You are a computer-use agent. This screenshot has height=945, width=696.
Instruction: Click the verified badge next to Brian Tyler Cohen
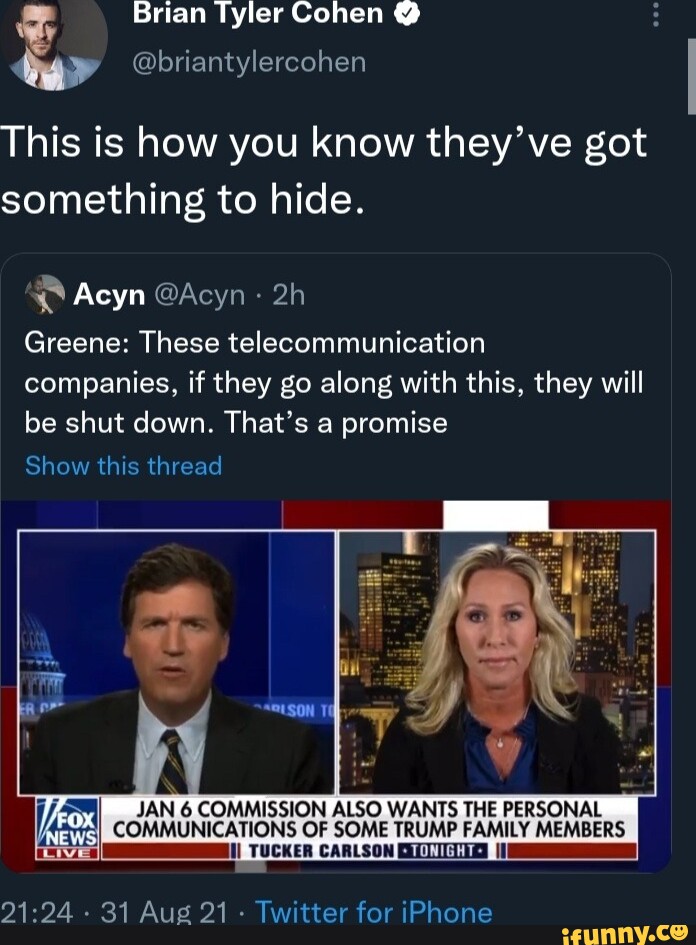coord(406,13)
